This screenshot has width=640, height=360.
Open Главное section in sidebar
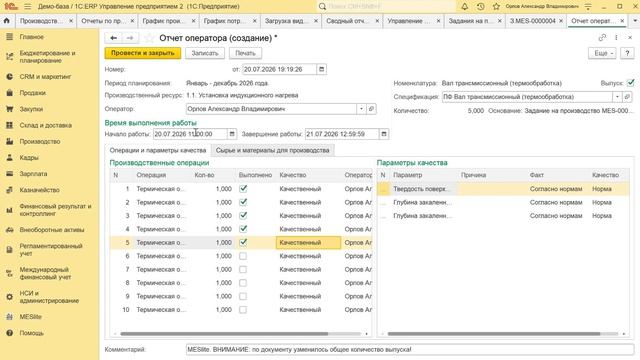pyautogui.click(x=31, y=37)
